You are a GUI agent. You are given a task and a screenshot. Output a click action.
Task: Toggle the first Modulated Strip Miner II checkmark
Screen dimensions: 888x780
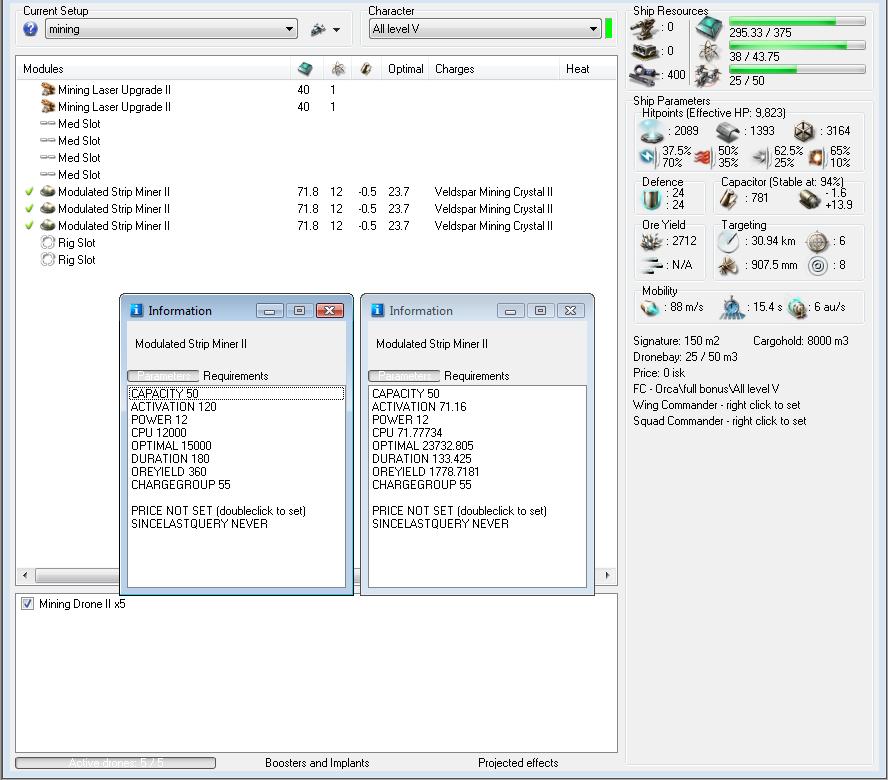click(29, 192)
